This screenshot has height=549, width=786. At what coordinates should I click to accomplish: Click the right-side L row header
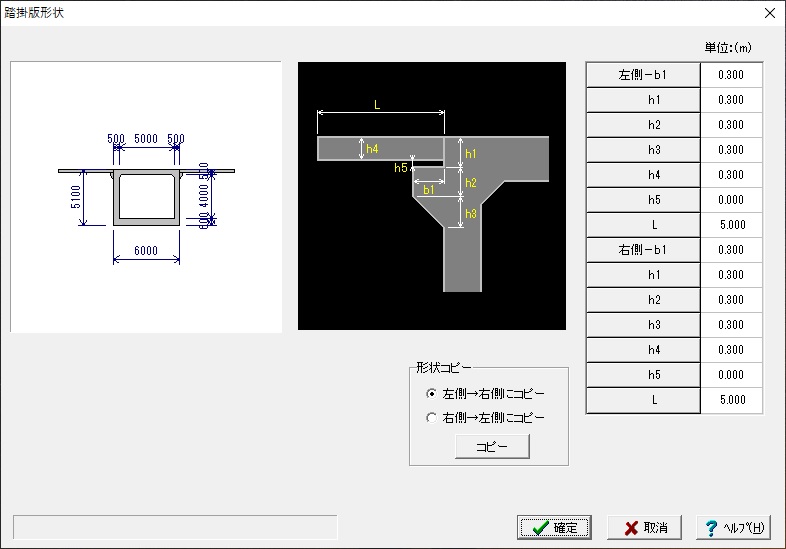click(x=643, y=400)
